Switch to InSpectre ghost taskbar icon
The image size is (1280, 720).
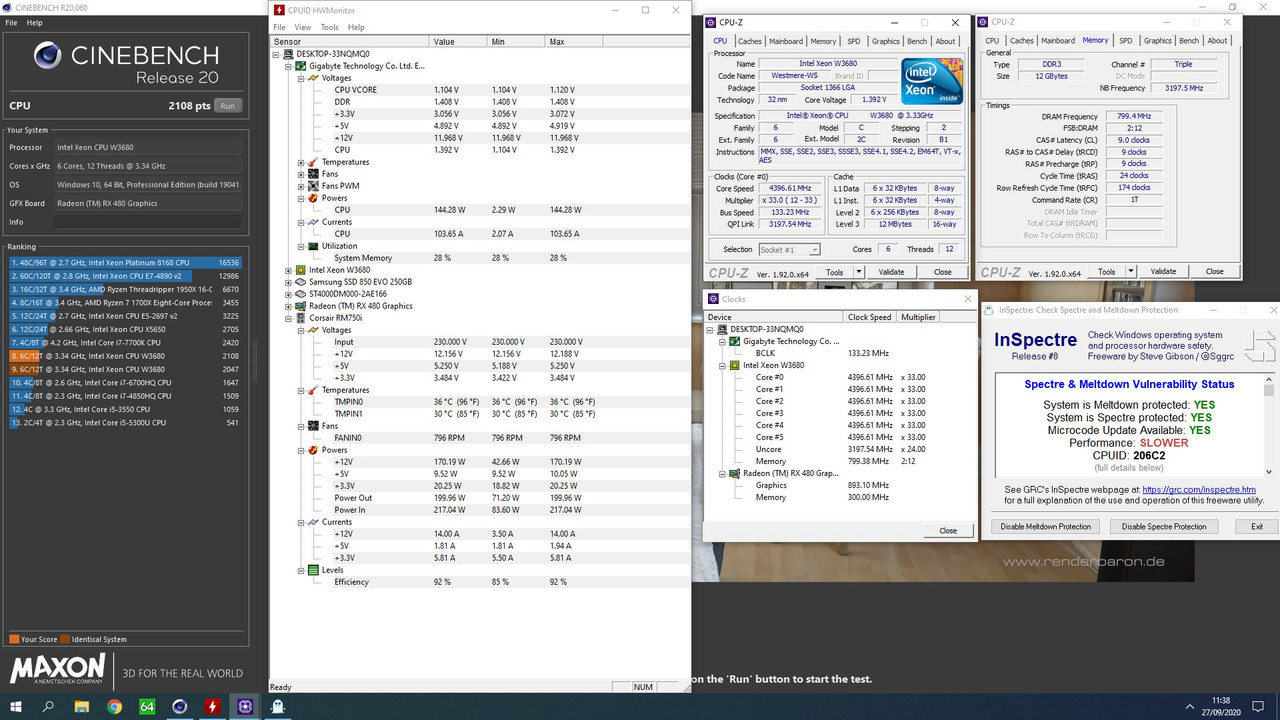point(278,706)
